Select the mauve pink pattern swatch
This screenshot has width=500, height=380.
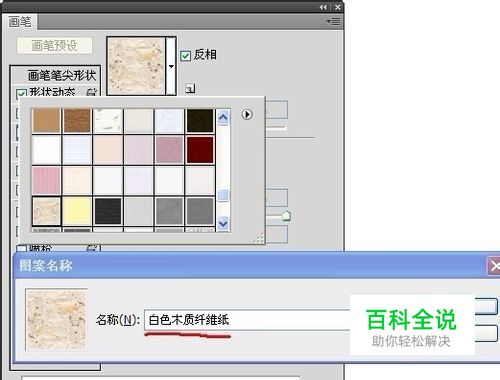pos(169,149)
